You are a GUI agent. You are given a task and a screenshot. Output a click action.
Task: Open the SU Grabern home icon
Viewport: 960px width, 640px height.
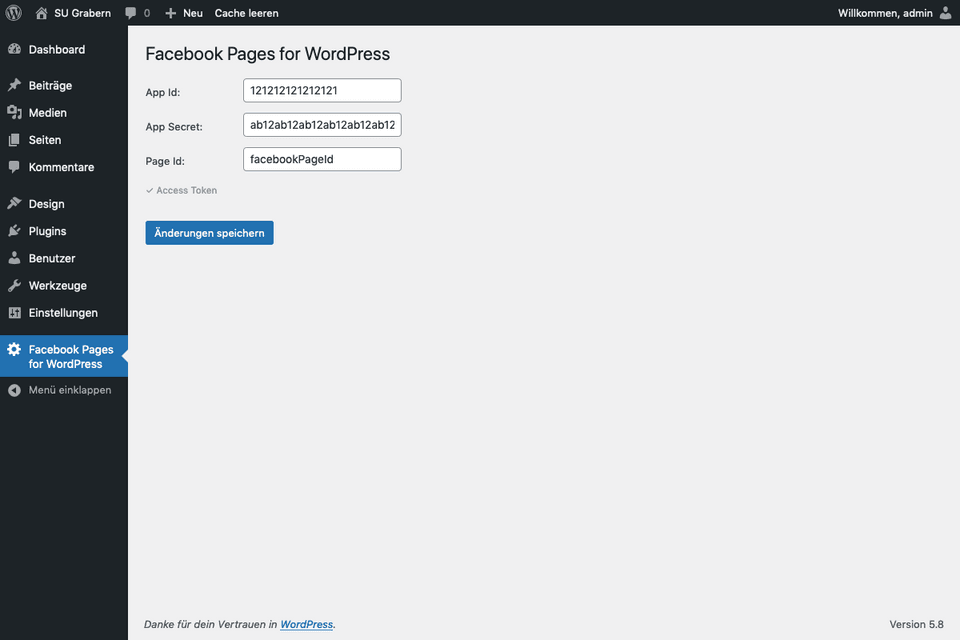(41, 13)
